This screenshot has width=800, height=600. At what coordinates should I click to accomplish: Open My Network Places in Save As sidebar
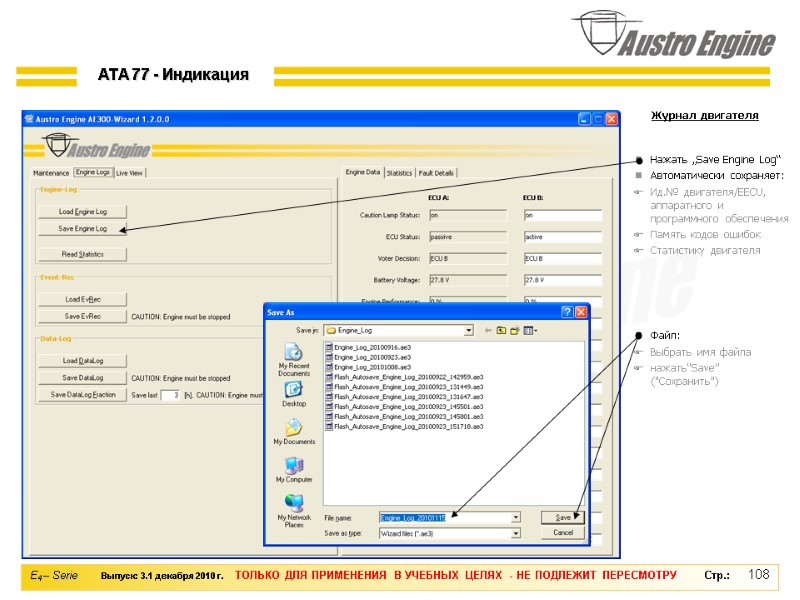[294, 511]
